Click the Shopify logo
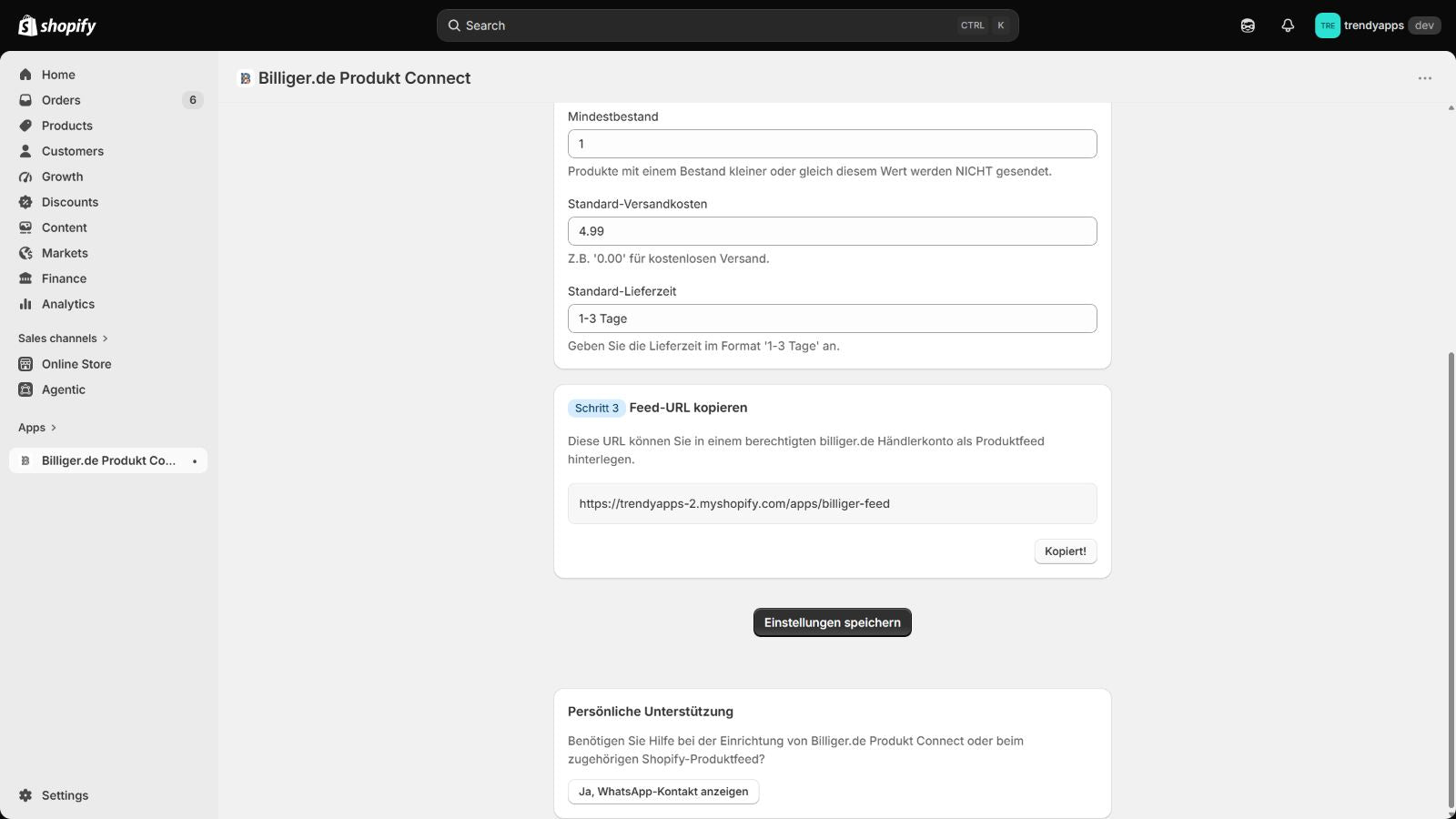Screen dimensions: 1456x819 point(57,25)
